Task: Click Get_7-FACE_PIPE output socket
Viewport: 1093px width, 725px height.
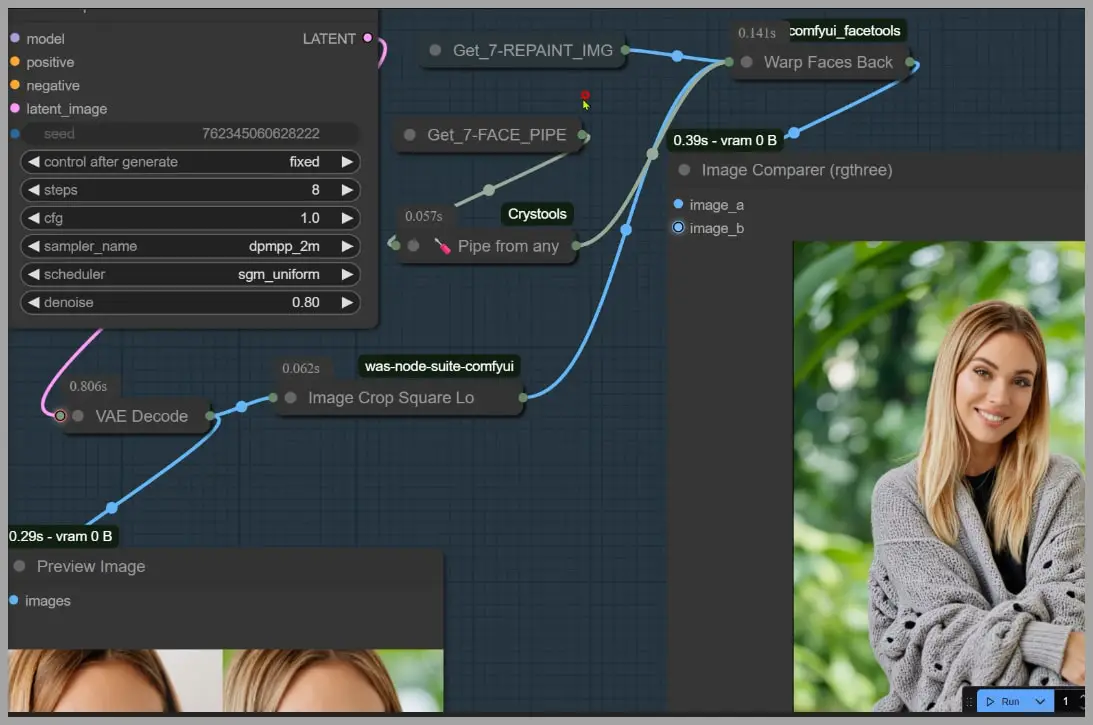Action: click(x=583, y=135)
